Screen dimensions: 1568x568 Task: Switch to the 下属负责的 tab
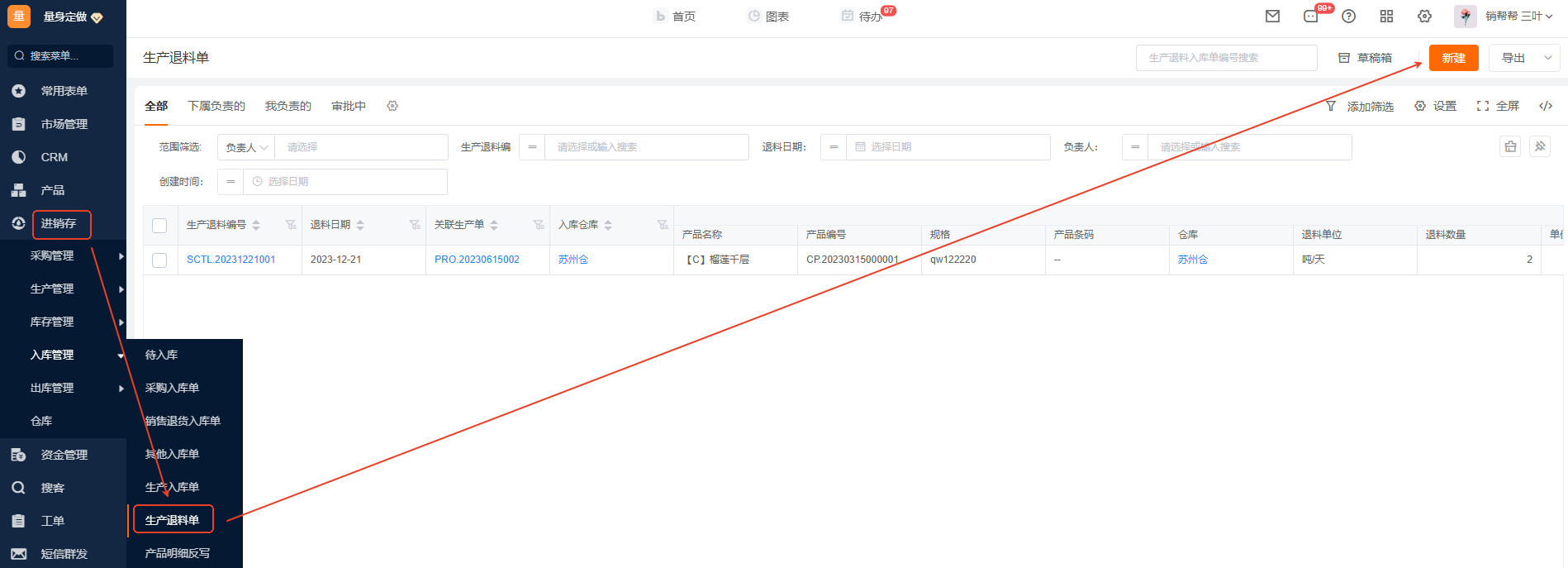216,106
